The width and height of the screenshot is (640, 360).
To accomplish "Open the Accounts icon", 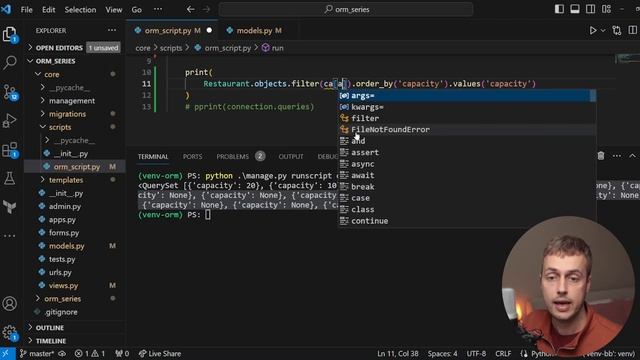I will click(x=9, y=304).
